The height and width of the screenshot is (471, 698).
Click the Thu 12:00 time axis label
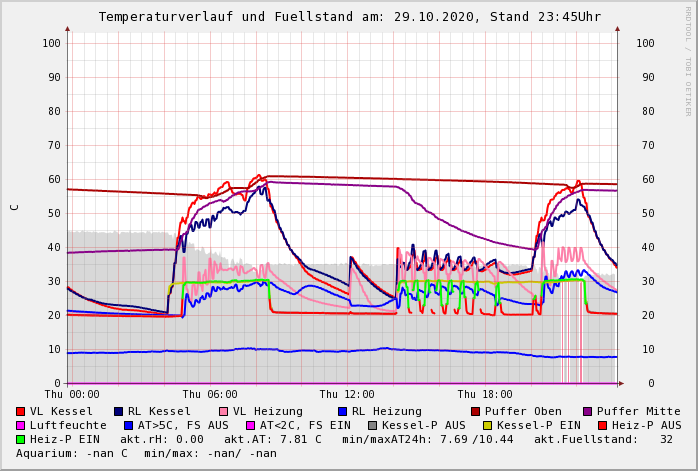(347, 394)
